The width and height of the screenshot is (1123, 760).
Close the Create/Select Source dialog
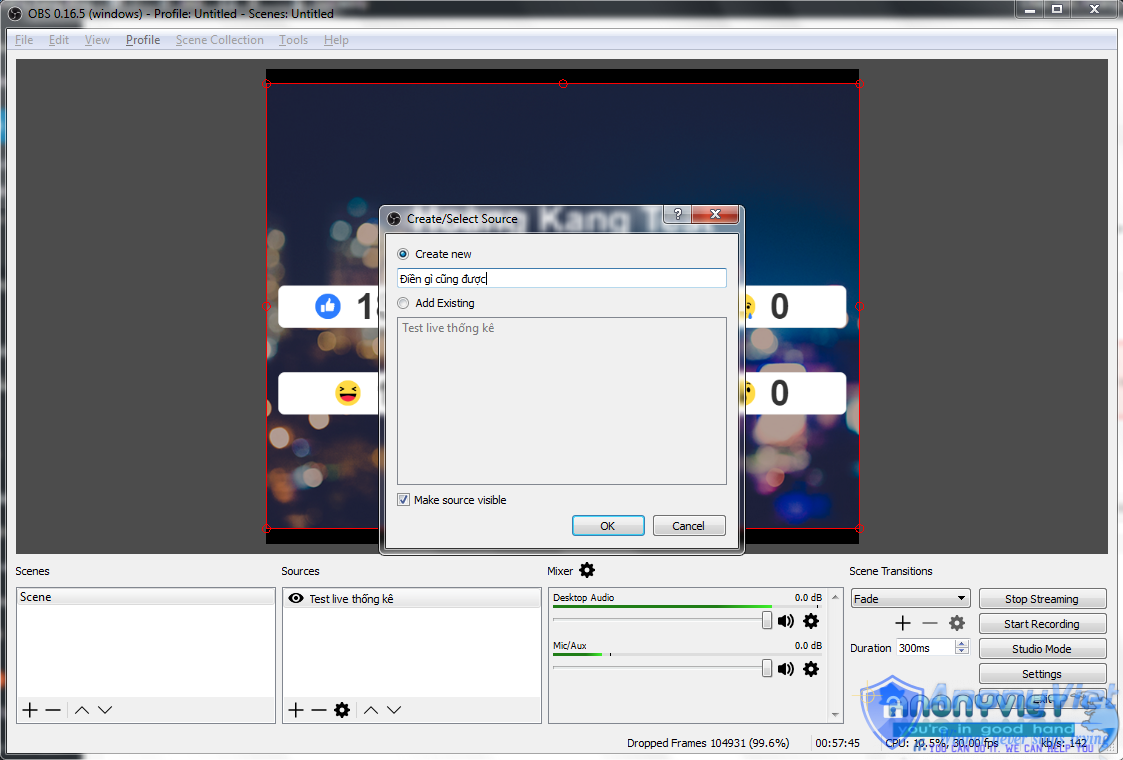click(x=715, y=214)
